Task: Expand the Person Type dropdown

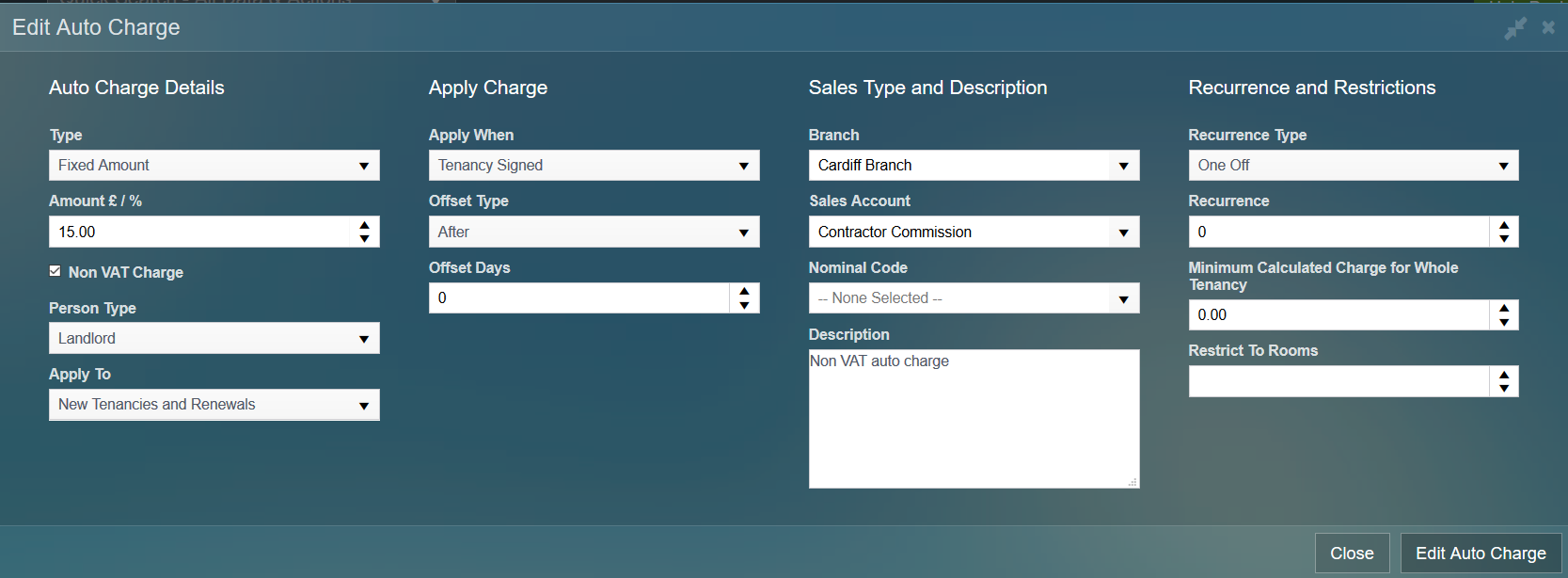Action: coord(214,339)
